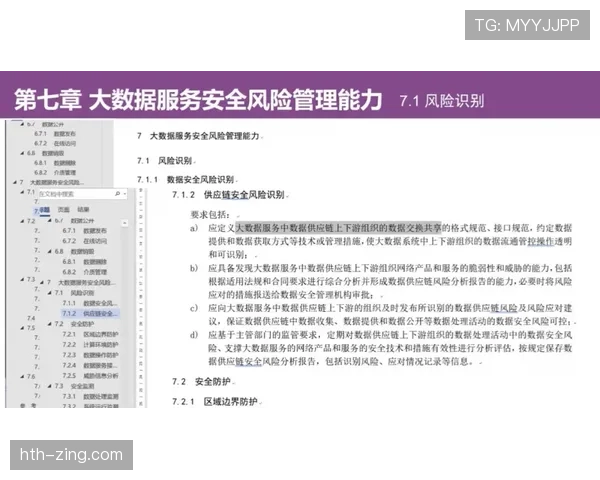The image size is (600, 480).
Task: Collapse chapter 7 node in the rear outline pane
Action: [x=15, y=182]
